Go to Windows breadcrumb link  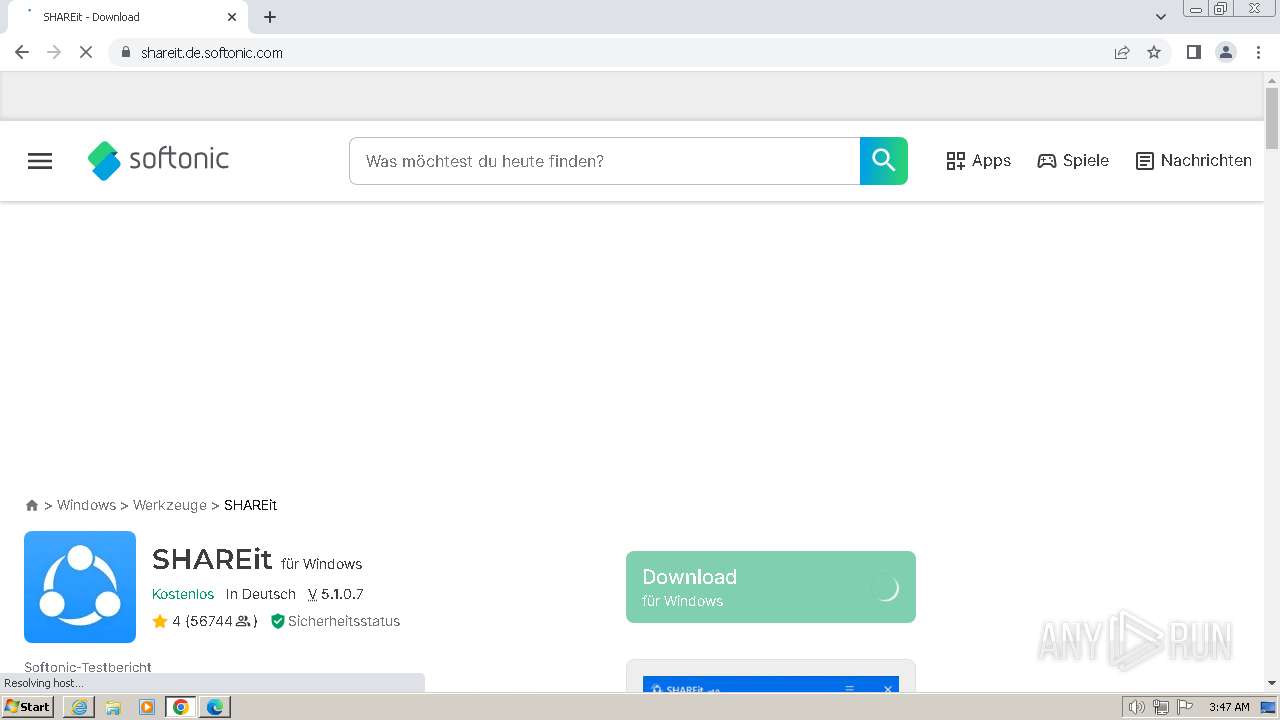coord(86,505)
